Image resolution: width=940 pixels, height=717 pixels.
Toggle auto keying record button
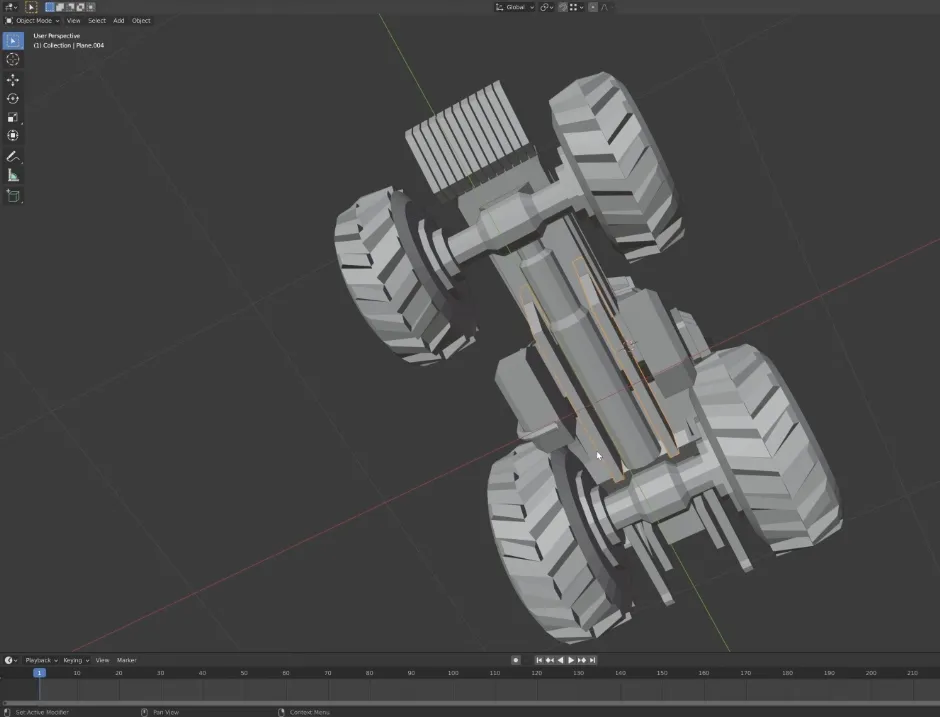click(516, 660)
